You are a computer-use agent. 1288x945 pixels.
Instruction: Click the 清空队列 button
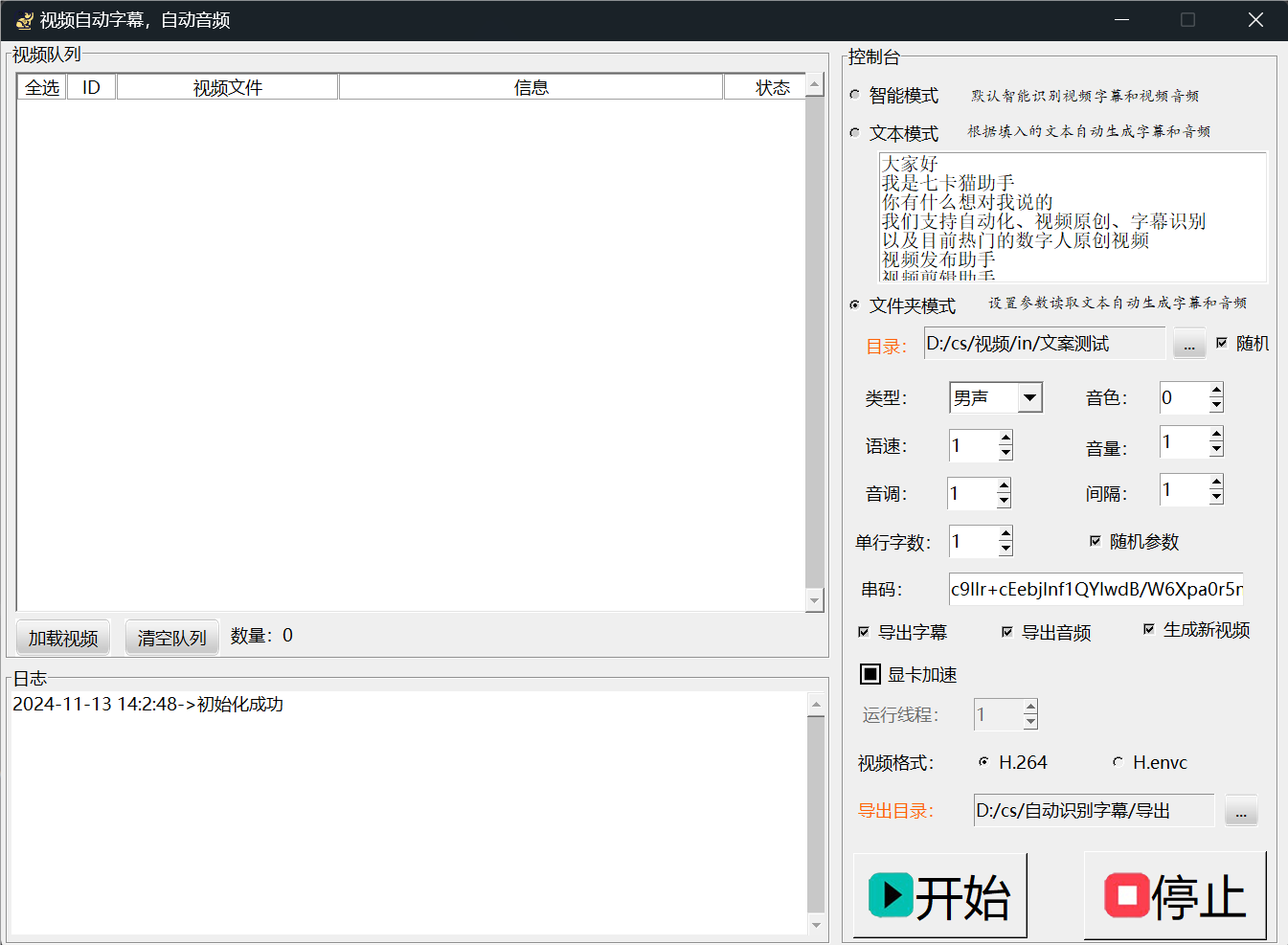pyautogui.click(x=172, y=638)
